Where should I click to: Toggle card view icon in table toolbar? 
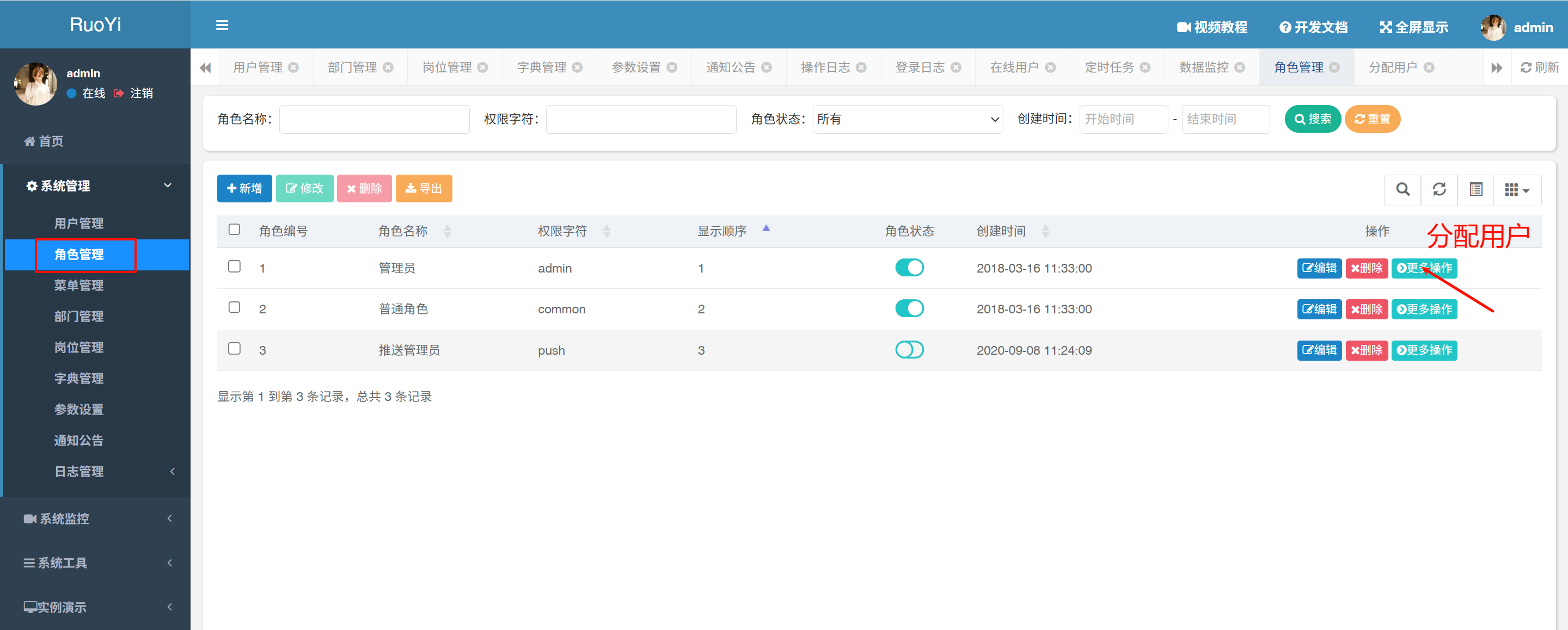(x=1476, y=189)
